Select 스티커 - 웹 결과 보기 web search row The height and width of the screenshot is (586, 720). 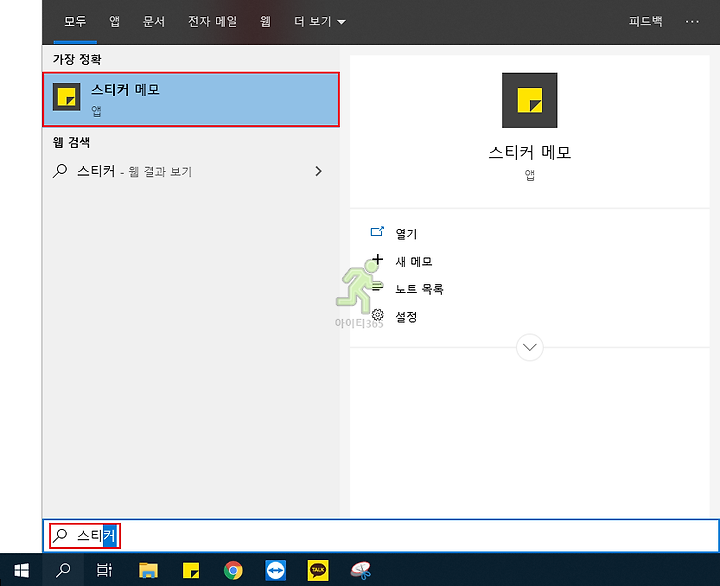(x=191, y=171)
